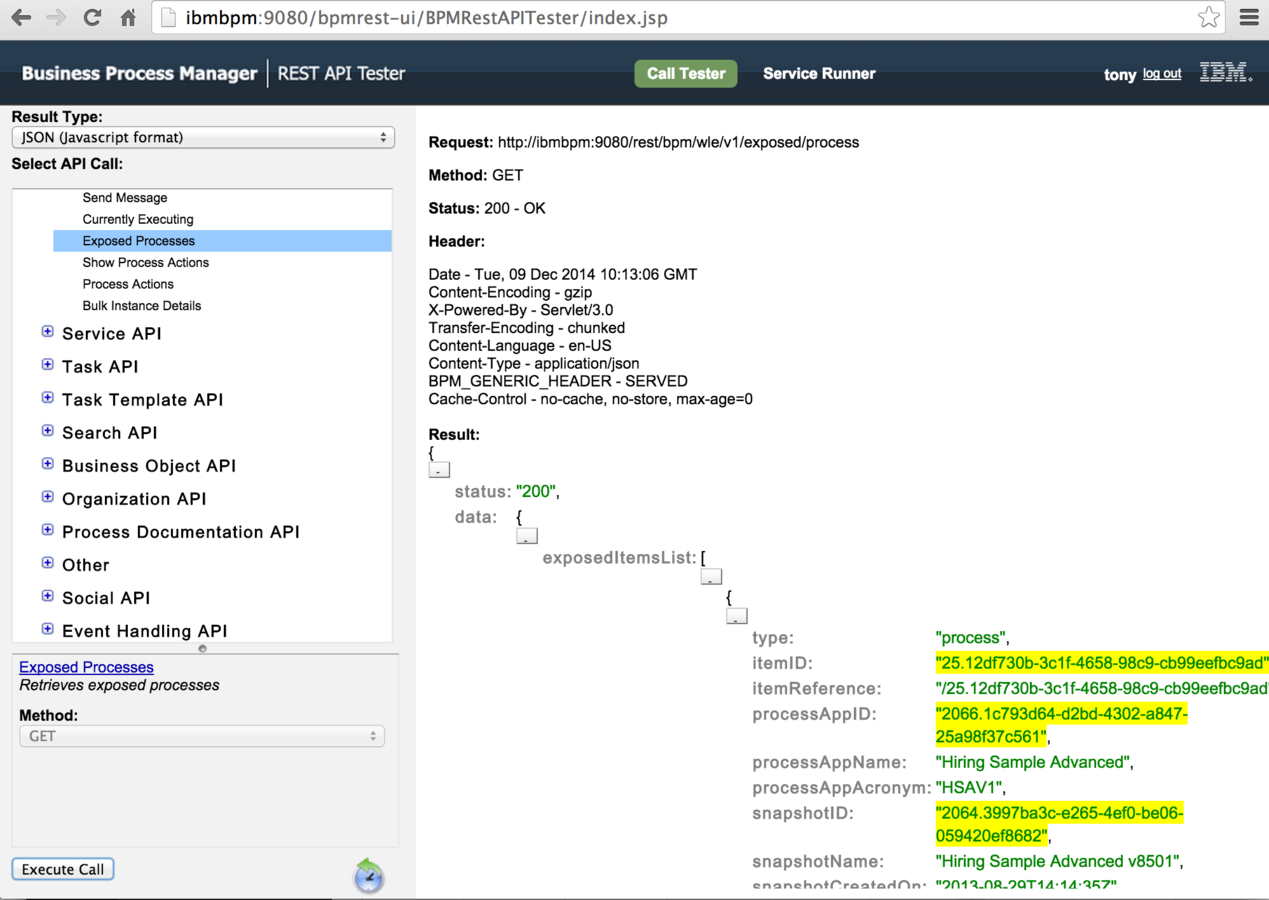Click the IBM logo
The width and height of the screenshot is (1269, 900).
click(x=1225, y=72)
